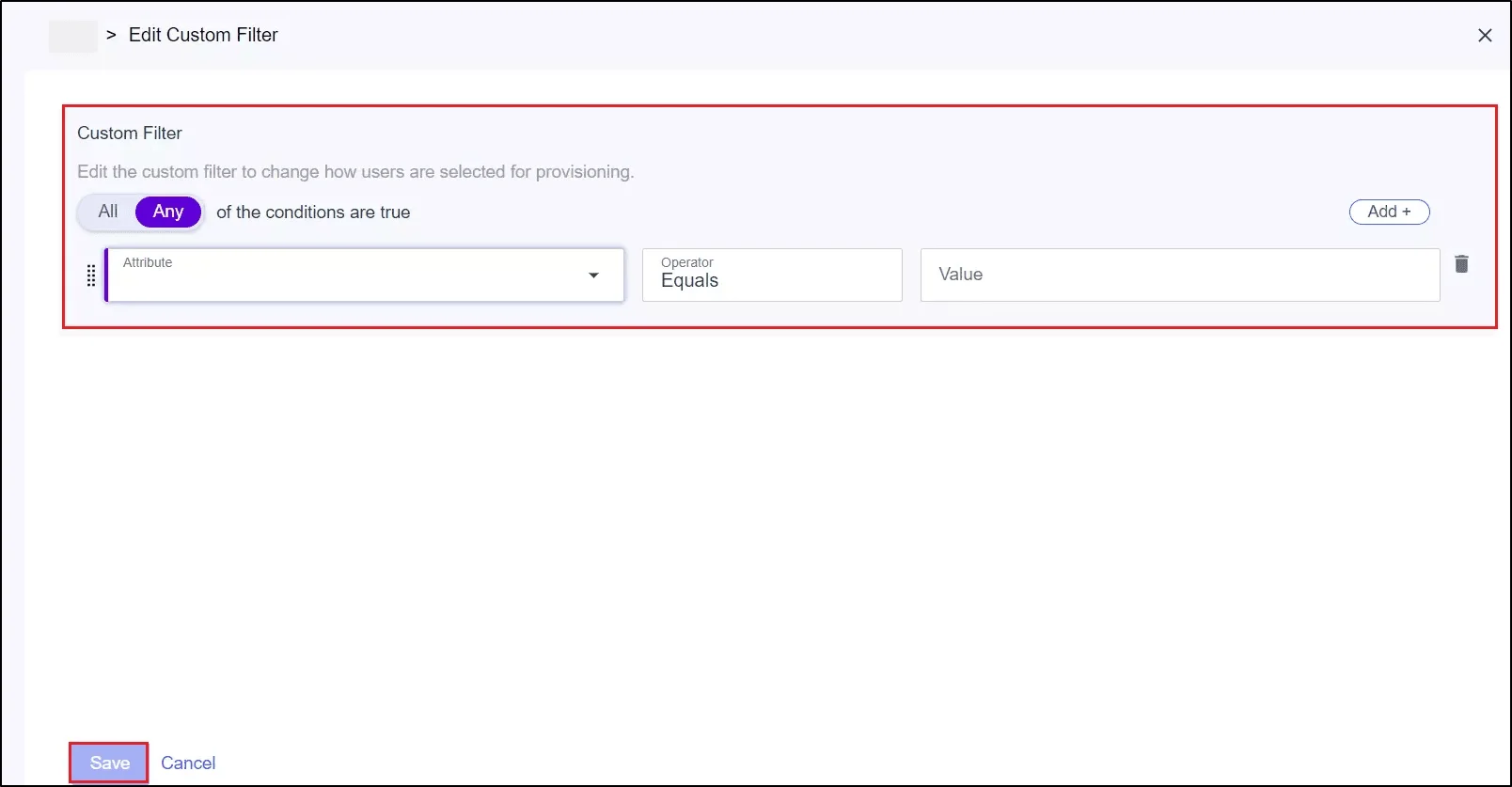Click 'of the conditions are true' text
The height and width of the screenshot is (787, 1512).
(313, 212)
